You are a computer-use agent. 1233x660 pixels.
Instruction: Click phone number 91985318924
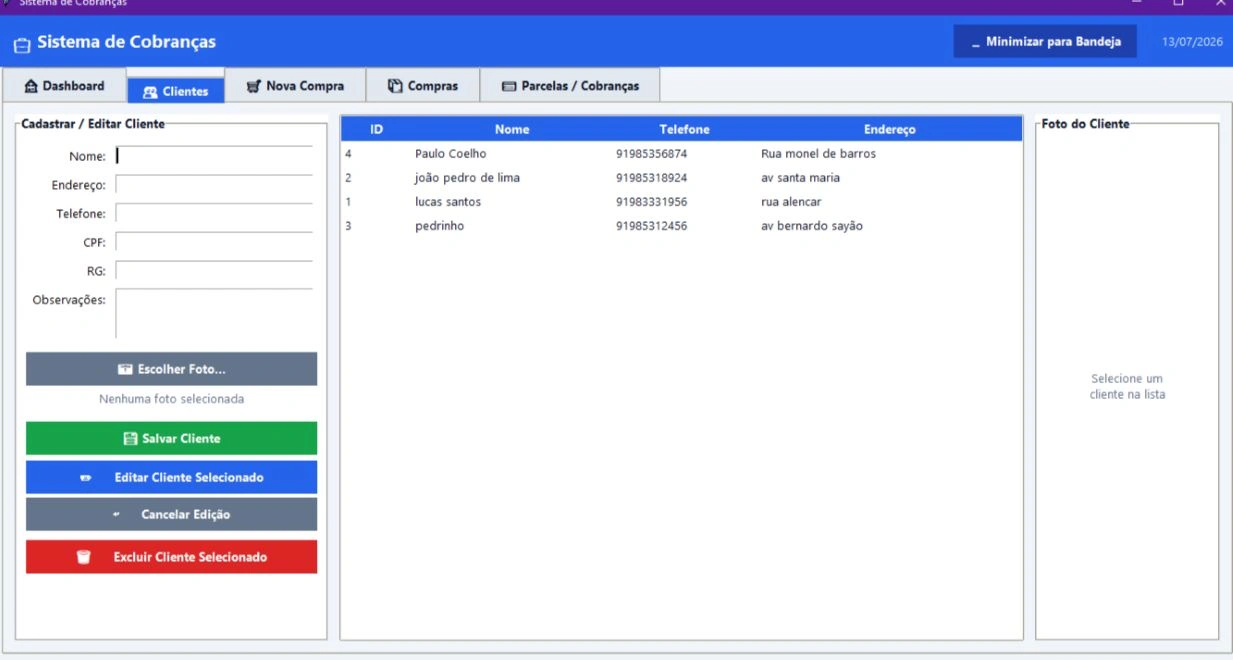(651, 178)
